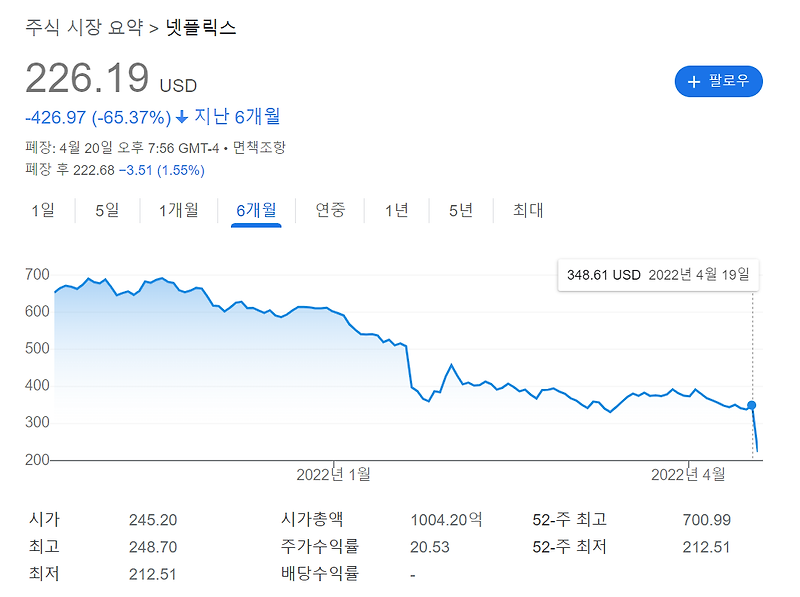This screenshot has height=597, width=800.
Task: Open the 주식 시장 요약 breadcrumb link
Action: pyautogui.click(x=84, y=27)
